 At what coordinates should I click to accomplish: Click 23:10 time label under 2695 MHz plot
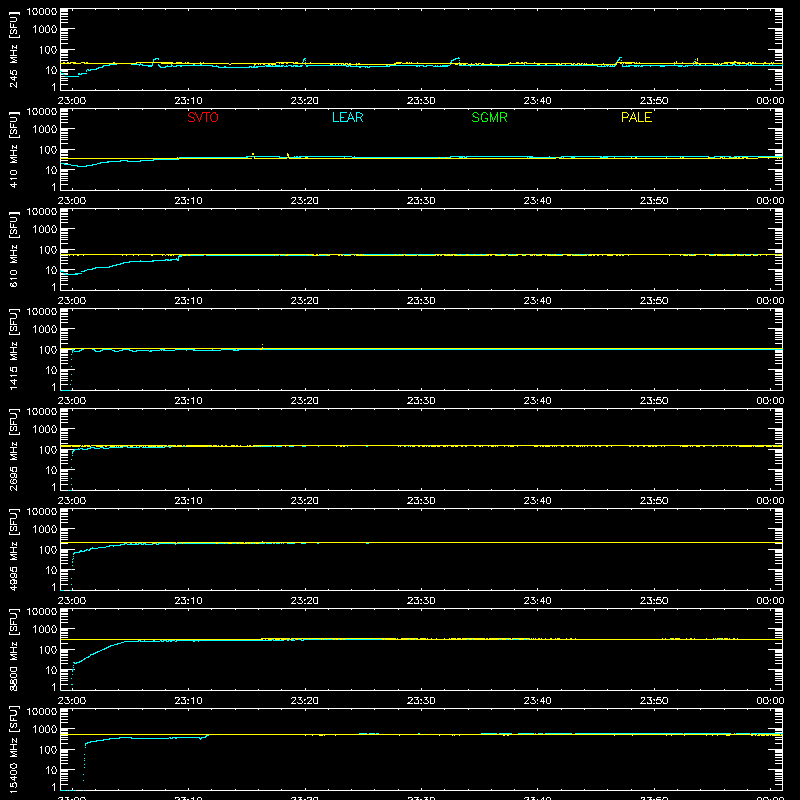pyautogui.click(x=188, y=501)
